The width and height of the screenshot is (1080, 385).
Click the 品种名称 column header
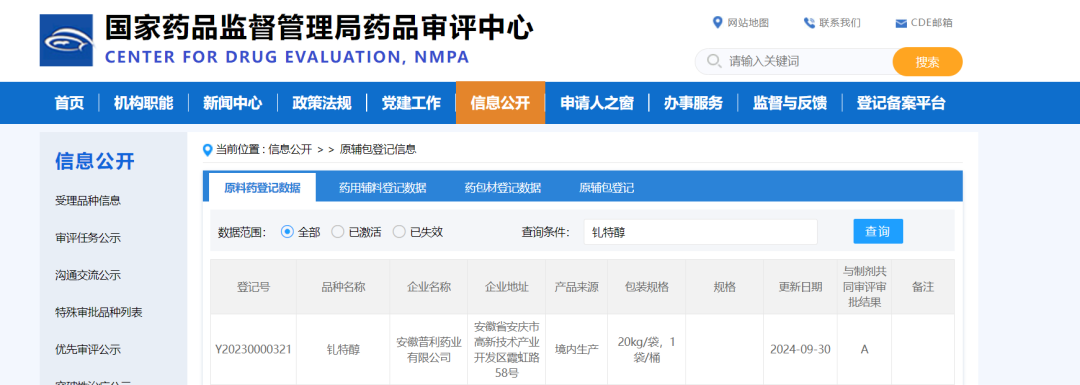[x=343, y=287]
